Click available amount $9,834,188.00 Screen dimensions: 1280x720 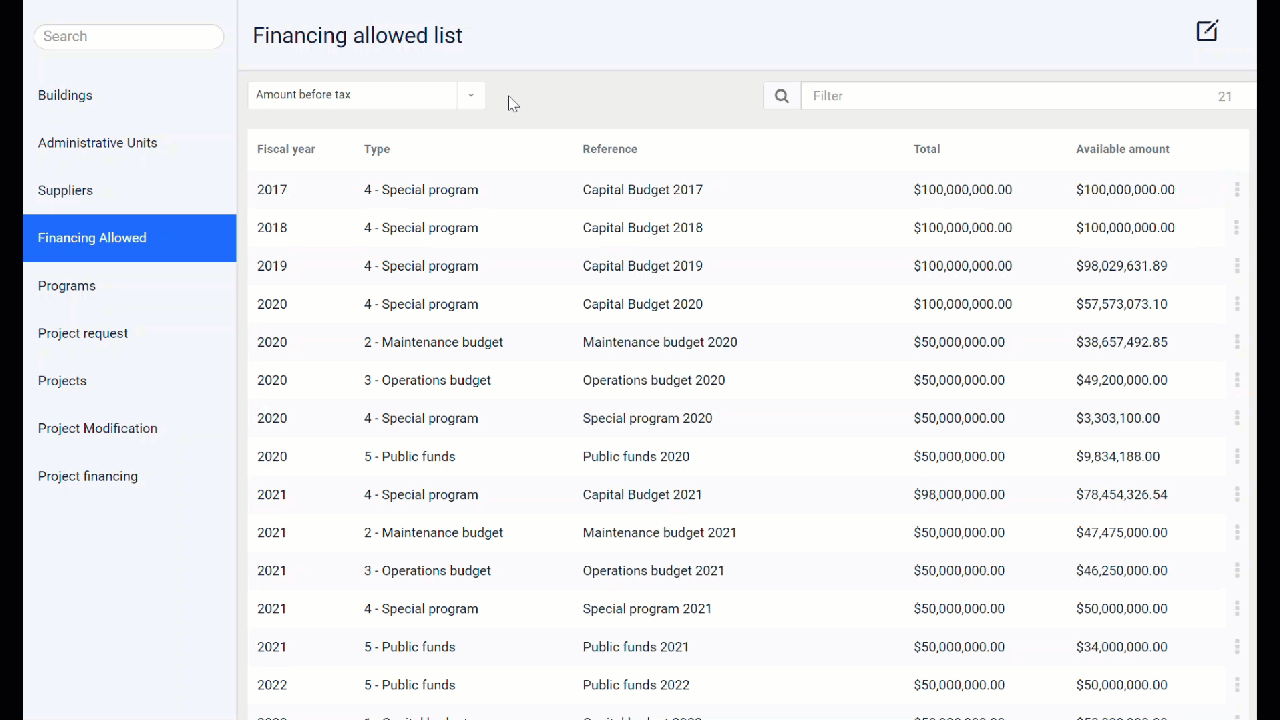pos(1118,456)
